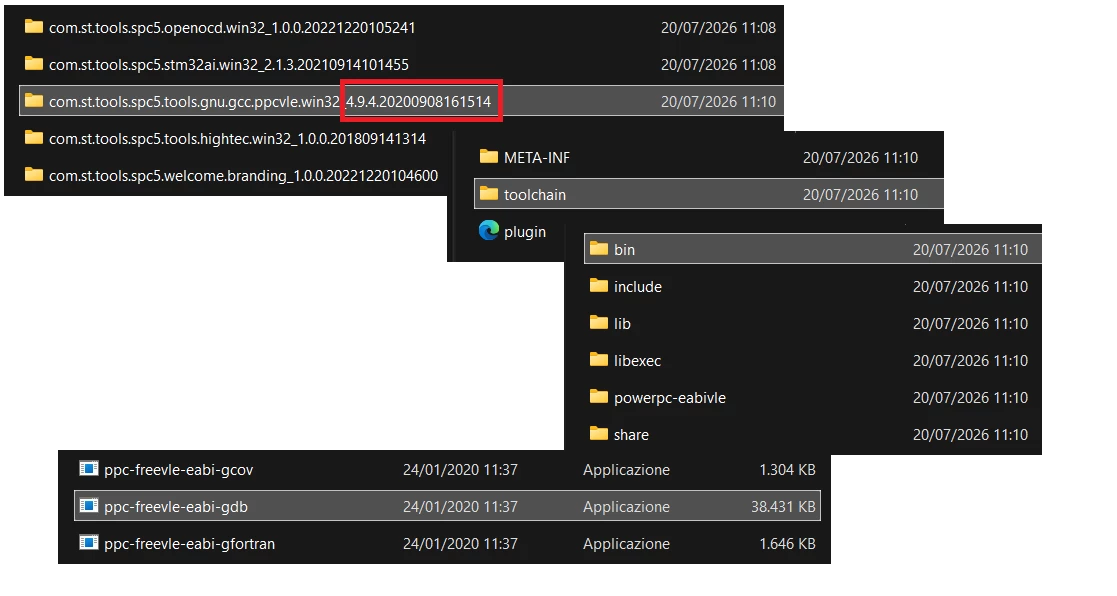Select com.st.tools.spc5.tools.hightec.win32_1.0.0.201809141314 folder name

coord(237,139)
